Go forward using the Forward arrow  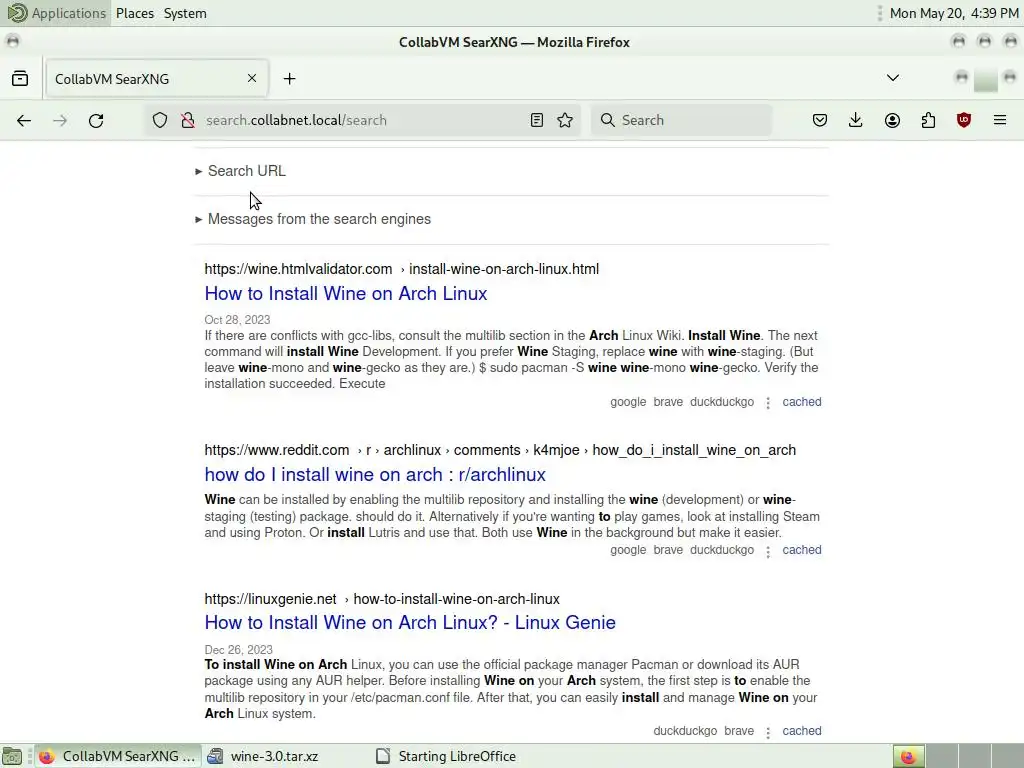coord(60,120)
